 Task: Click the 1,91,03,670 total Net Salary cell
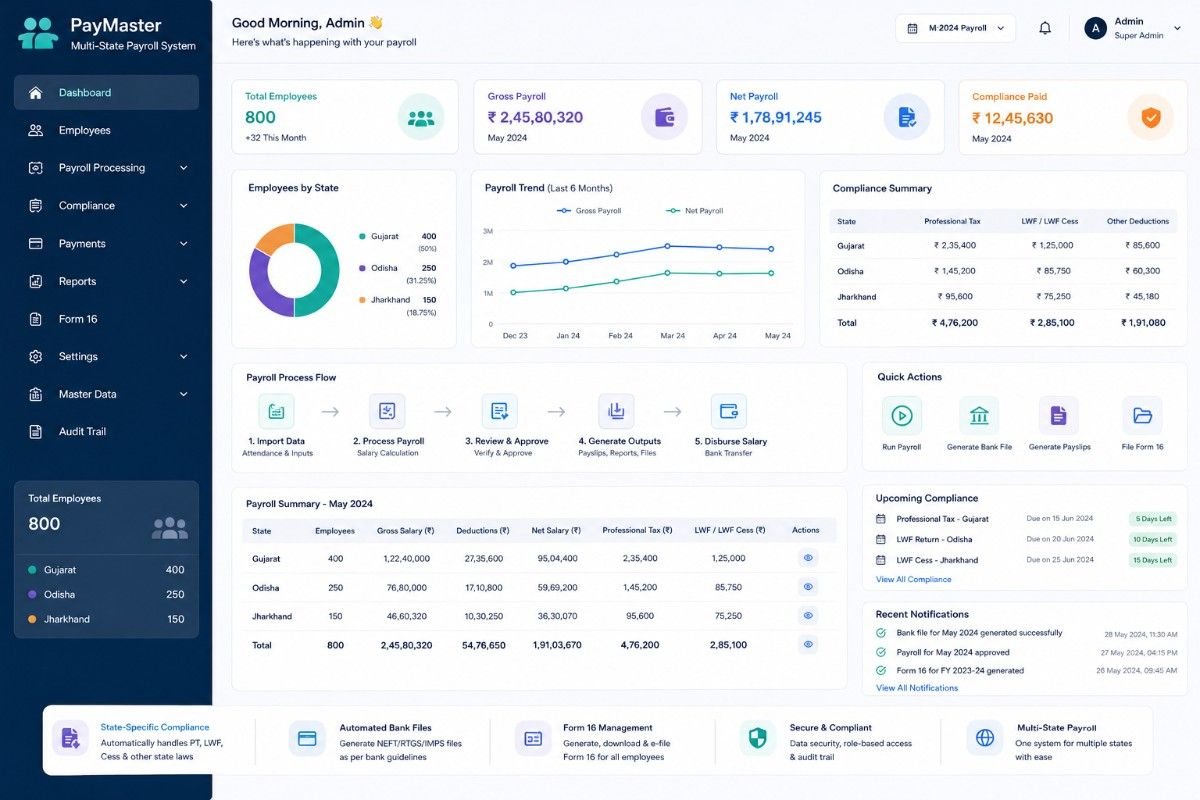[555, 645]
